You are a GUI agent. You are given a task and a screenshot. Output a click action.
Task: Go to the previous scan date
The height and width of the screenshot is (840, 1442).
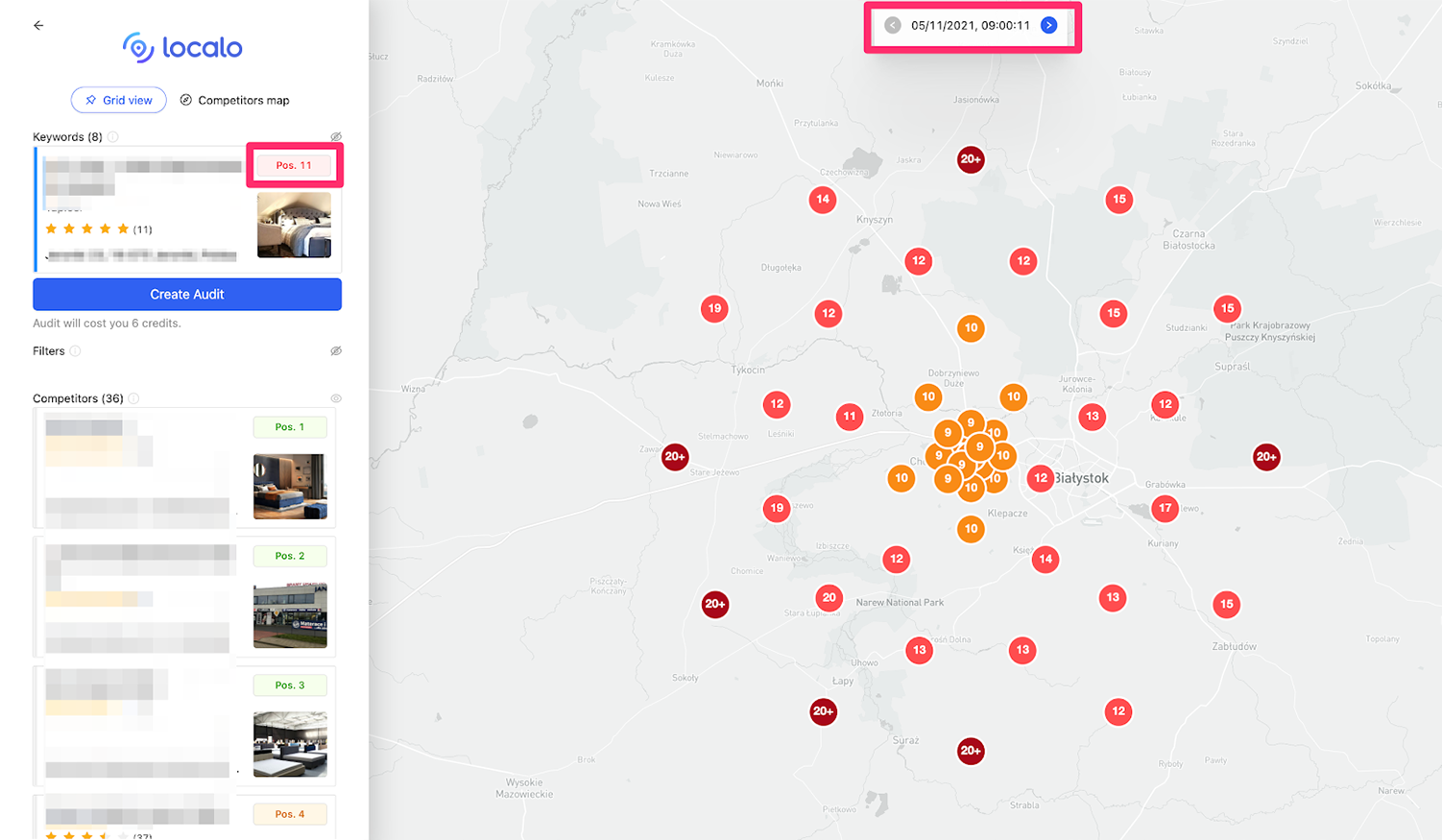click(893, 26)
